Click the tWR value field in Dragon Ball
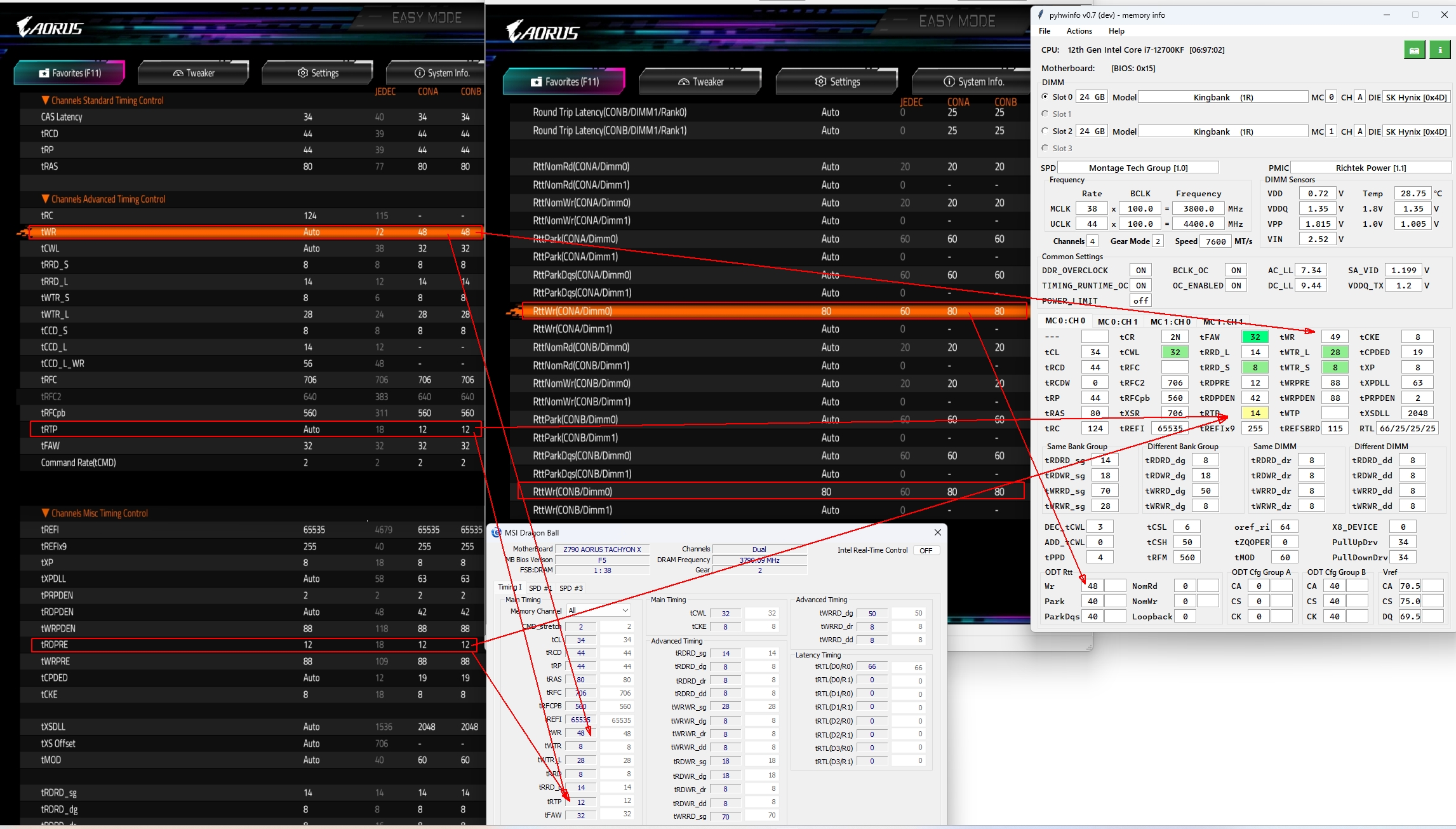Image resolution: width=1456 pixels, height=829 pixels. click(580, 733)
